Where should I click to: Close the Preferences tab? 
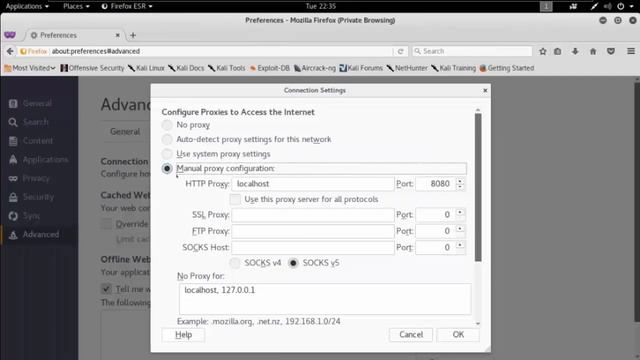[x=118, y=35]
